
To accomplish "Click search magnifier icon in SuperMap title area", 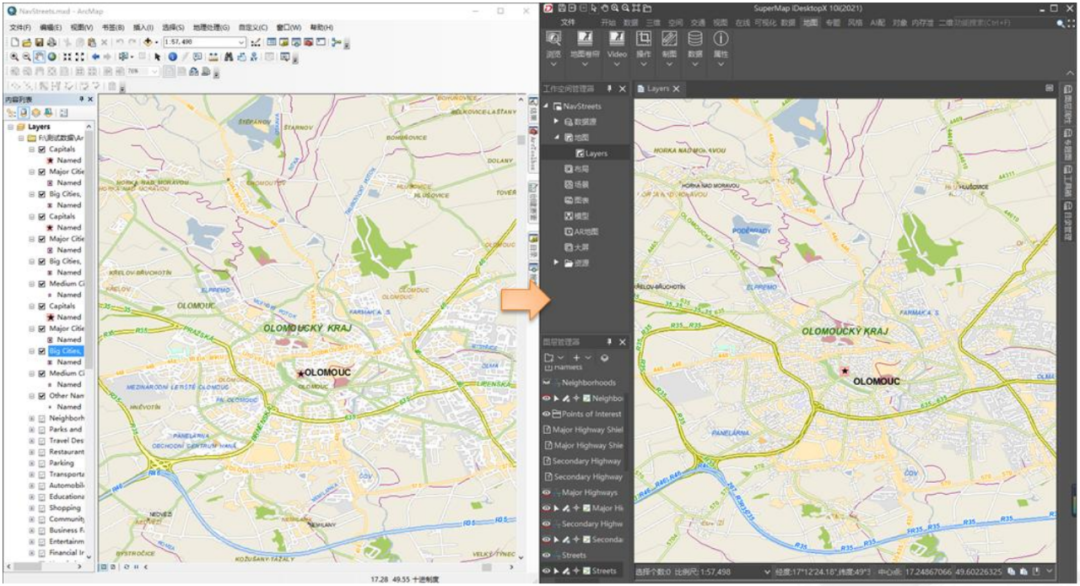I will point(1061,23).
